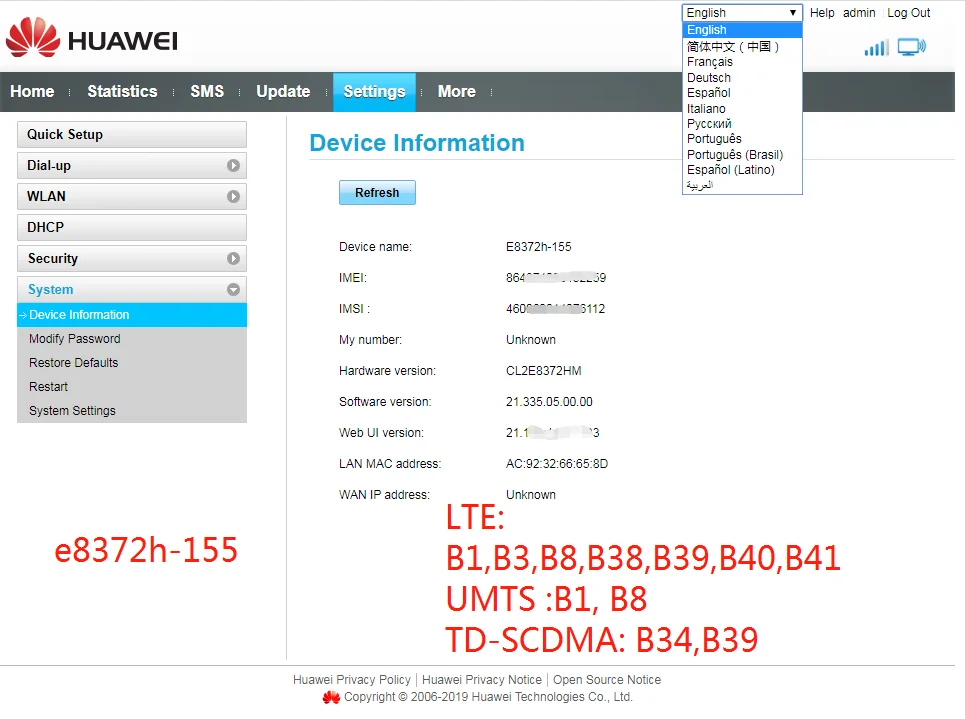
Task: Click the admin account link
Action: 859,13
